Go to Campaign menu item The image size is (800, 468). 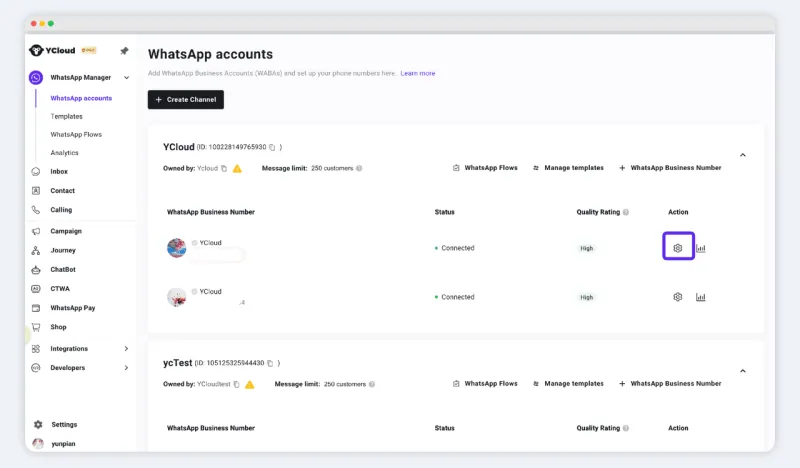66,231
